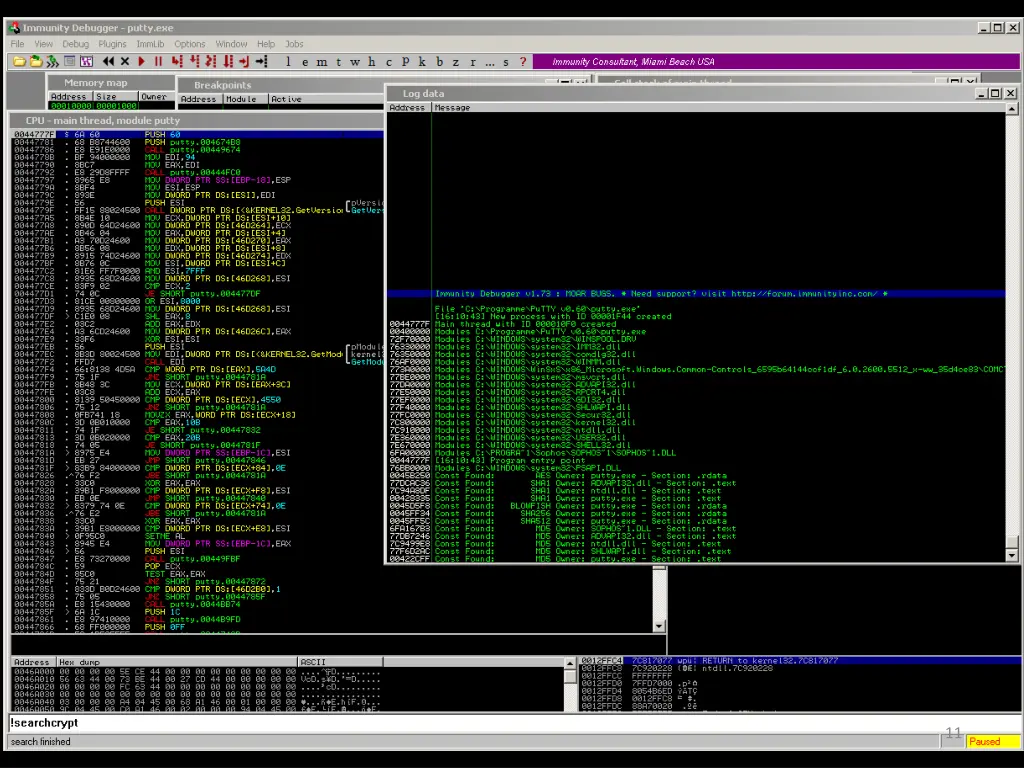Click the Step into toolbar icon
Image resolution: width=1024 pixels, height=768 pixels.
177,61
